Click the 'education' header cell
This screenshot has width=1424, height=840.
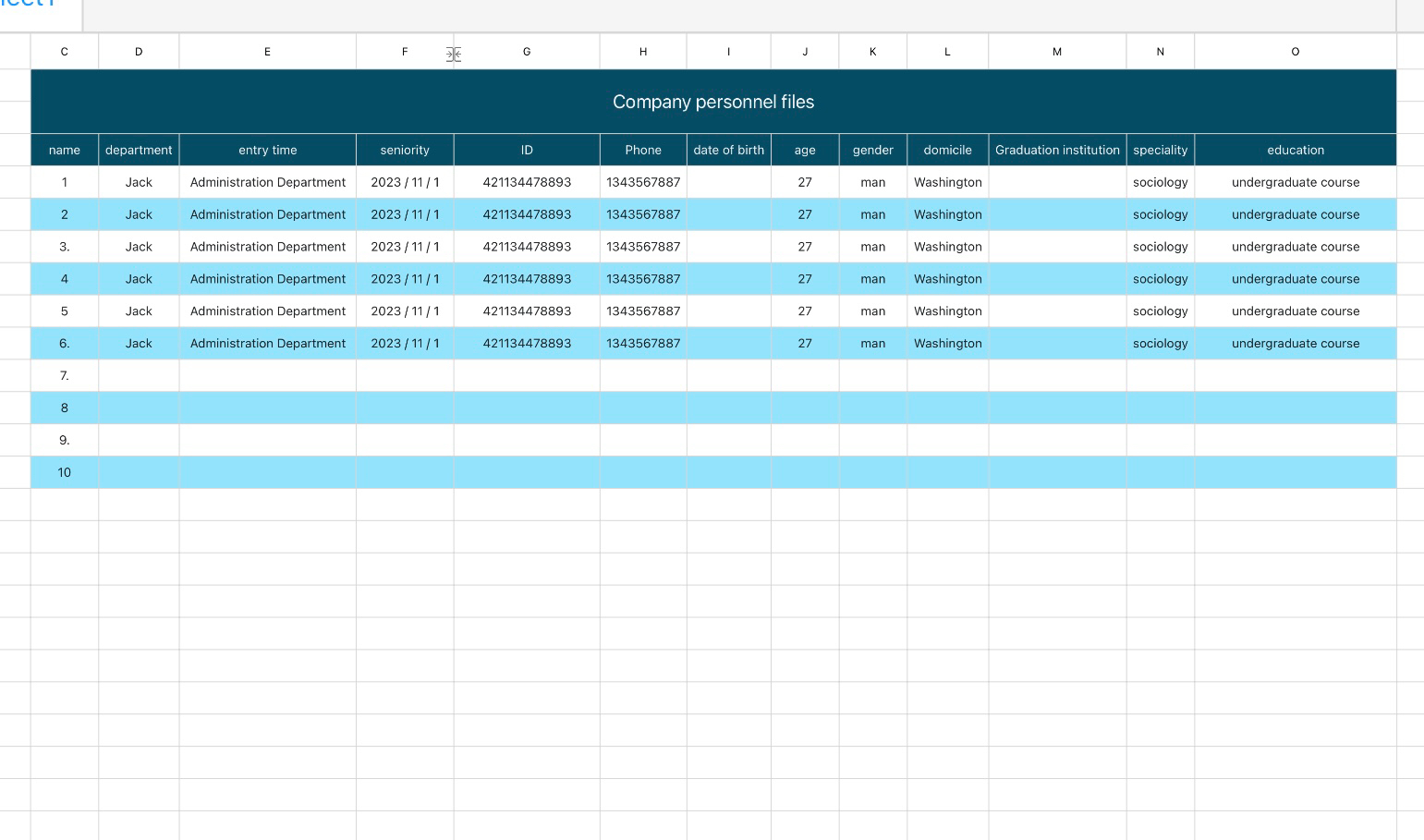pyautogui.click(x=1296, y=150)
